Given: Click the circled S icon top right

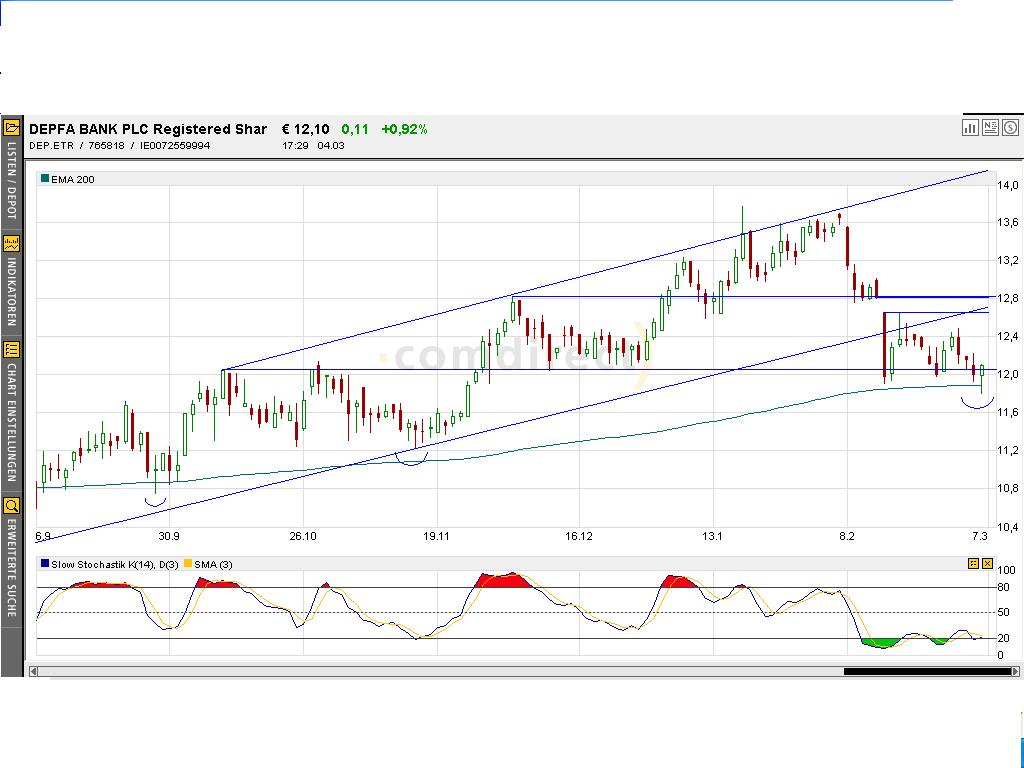Looking at the screenshot, I should 1011,128.
